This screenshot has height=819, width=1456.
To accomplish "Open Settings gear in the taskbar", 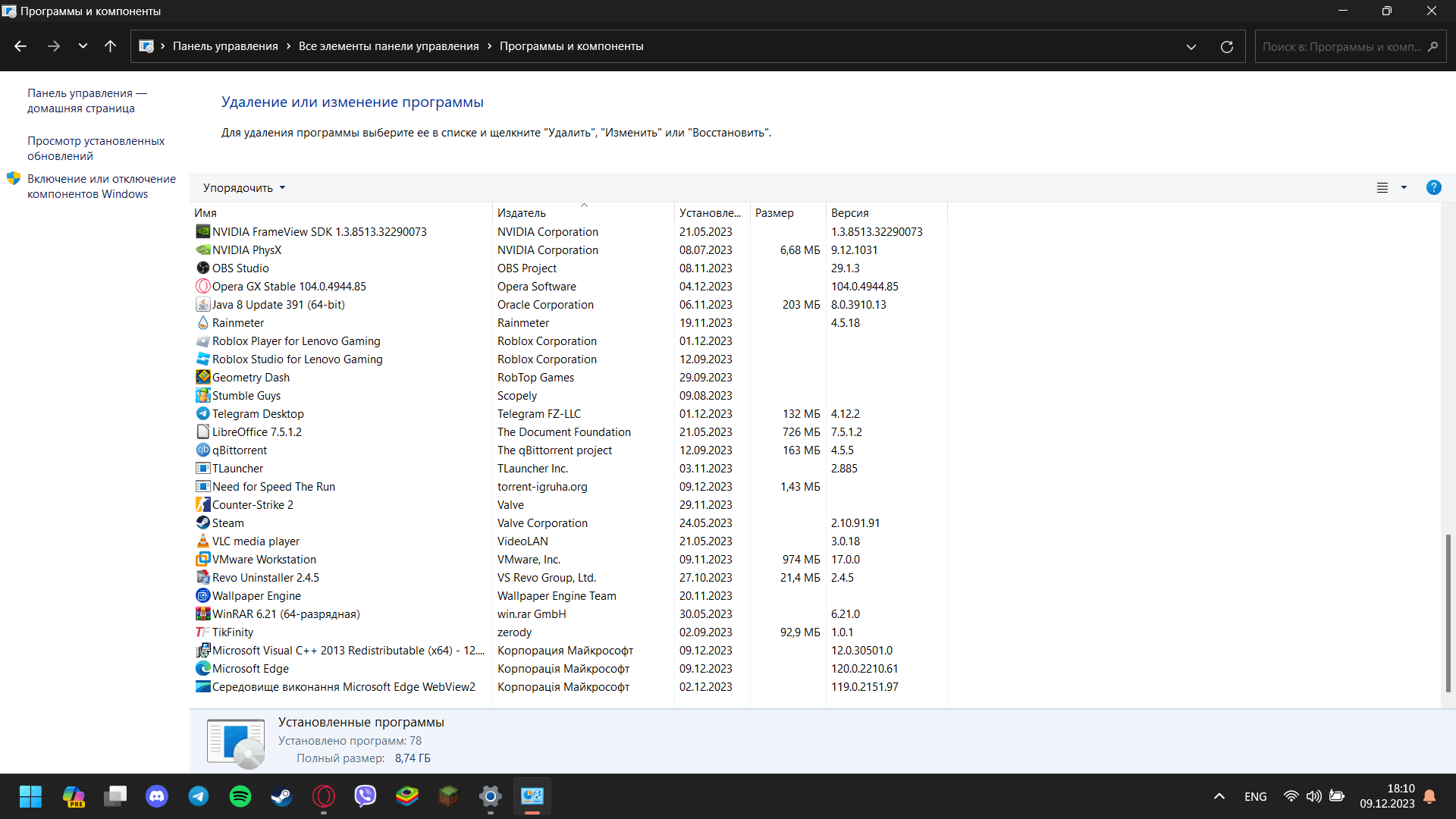I will click(491, 796).
